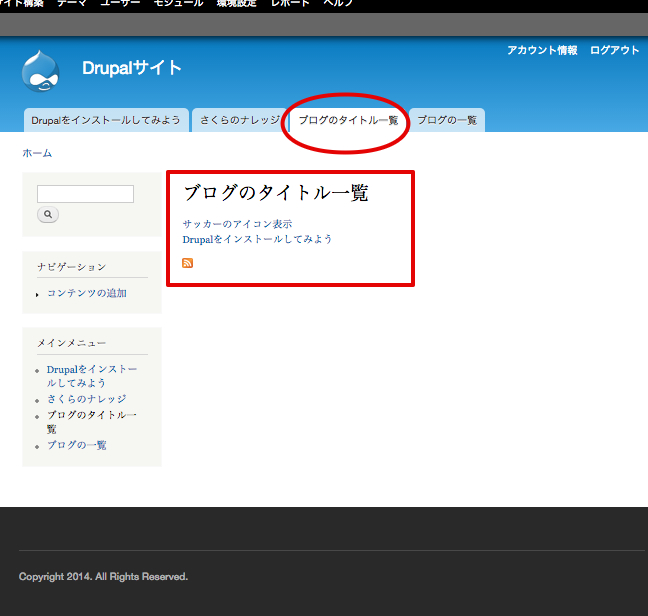Open the サッカーのアイコン表示 blog post

237,224
